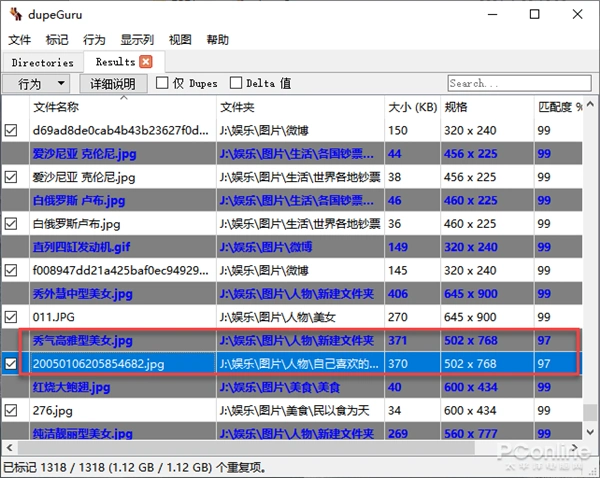Toggle the Delta 值 checkbox
600x478 pixels.
pyautogui.click(x=237, y=84)
